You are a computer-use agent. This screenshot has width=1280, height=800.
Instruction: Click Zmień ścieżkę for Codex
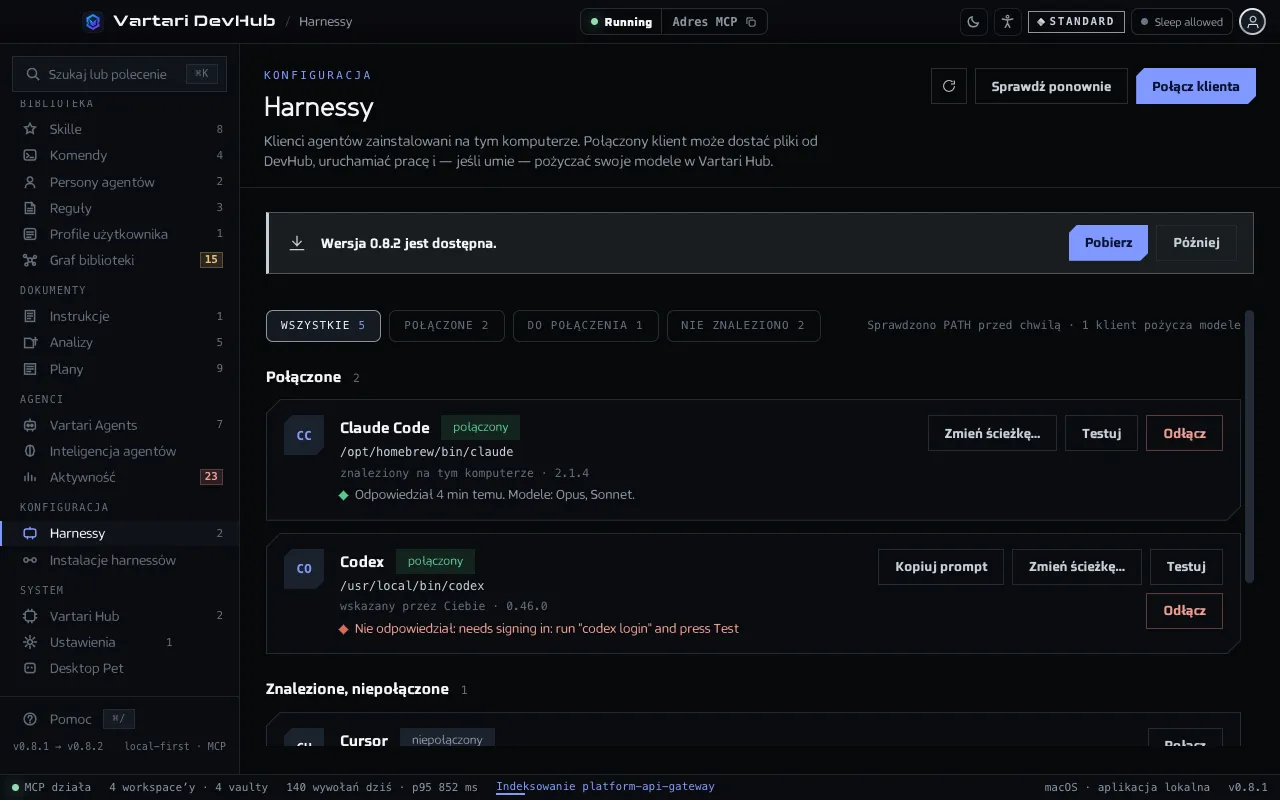[1076, 566]
